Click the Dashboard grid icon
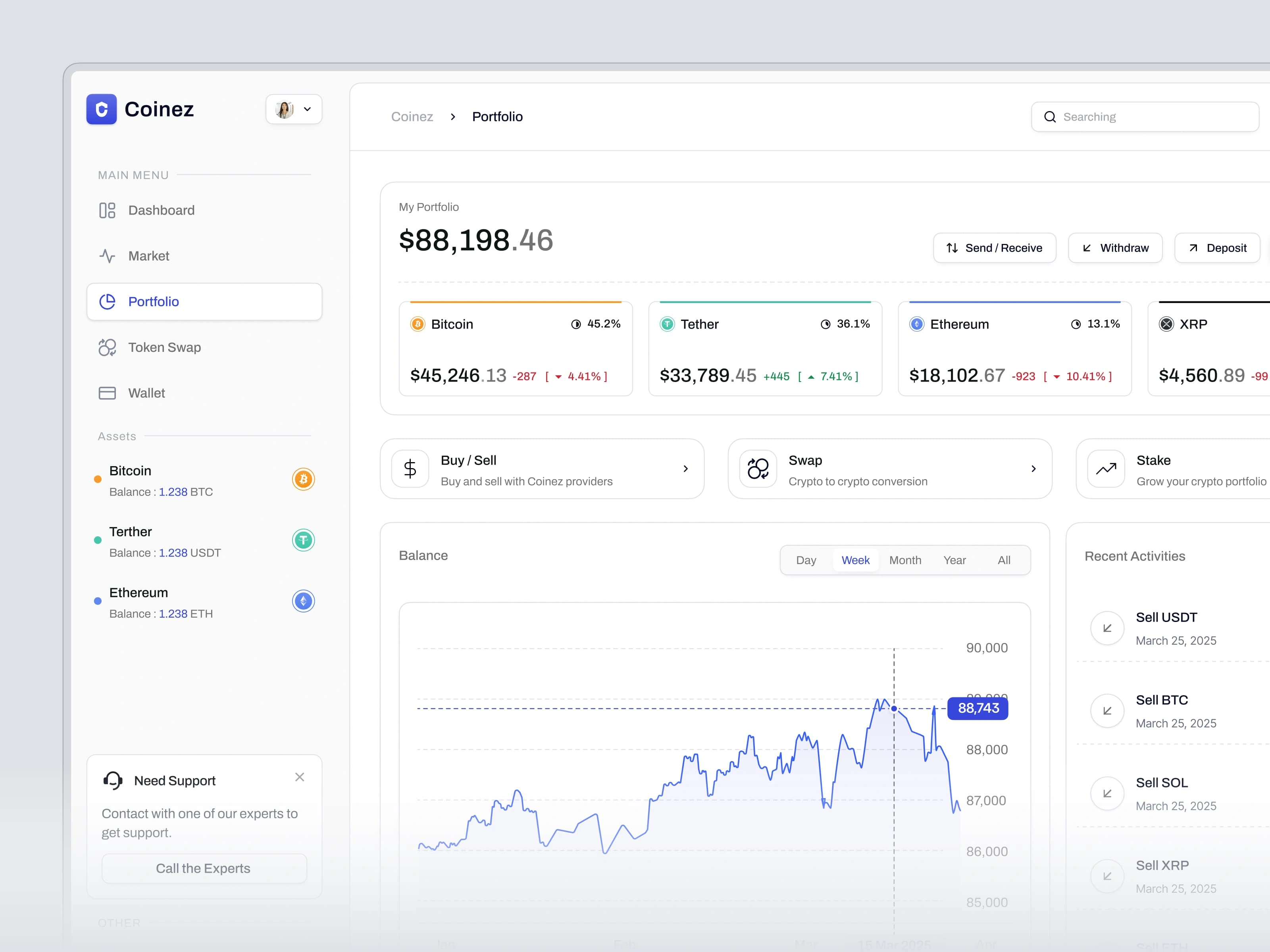The image size is (1270, 952). [108, 210]
